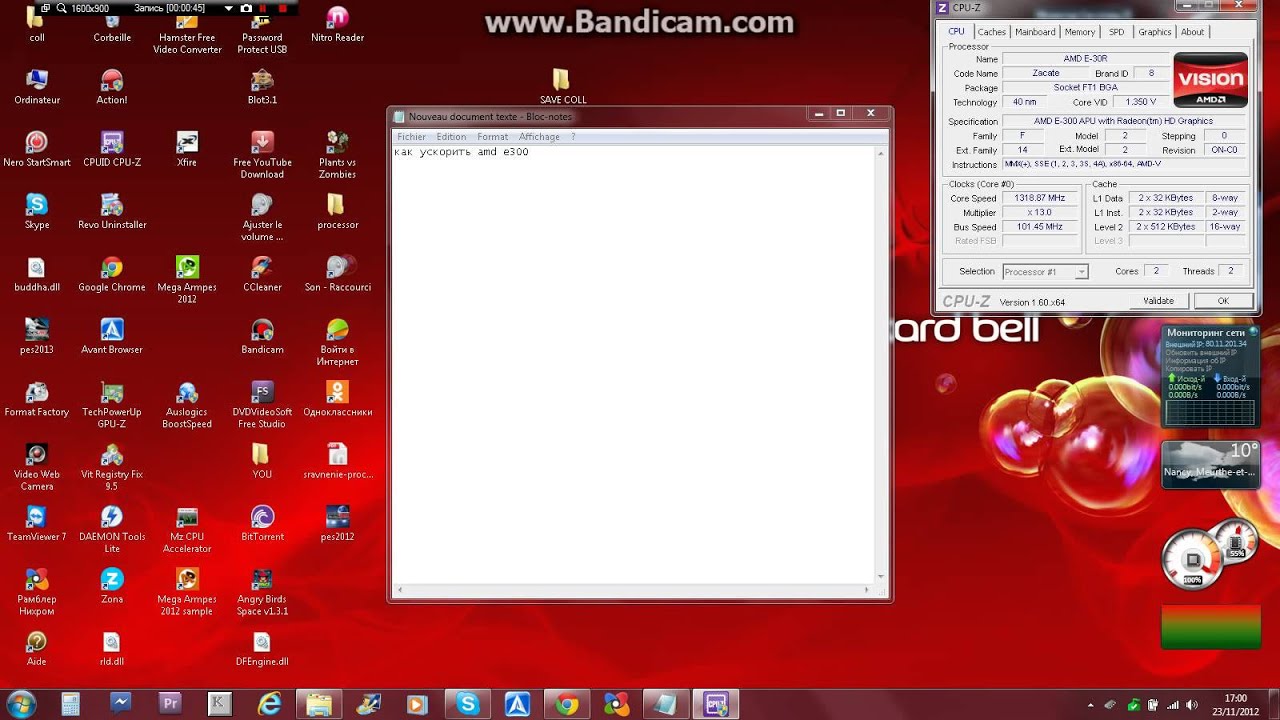Open the Graphics tab in CPU-Z
Screen dimensions: 1280x720
click(x=1154, y=32)
